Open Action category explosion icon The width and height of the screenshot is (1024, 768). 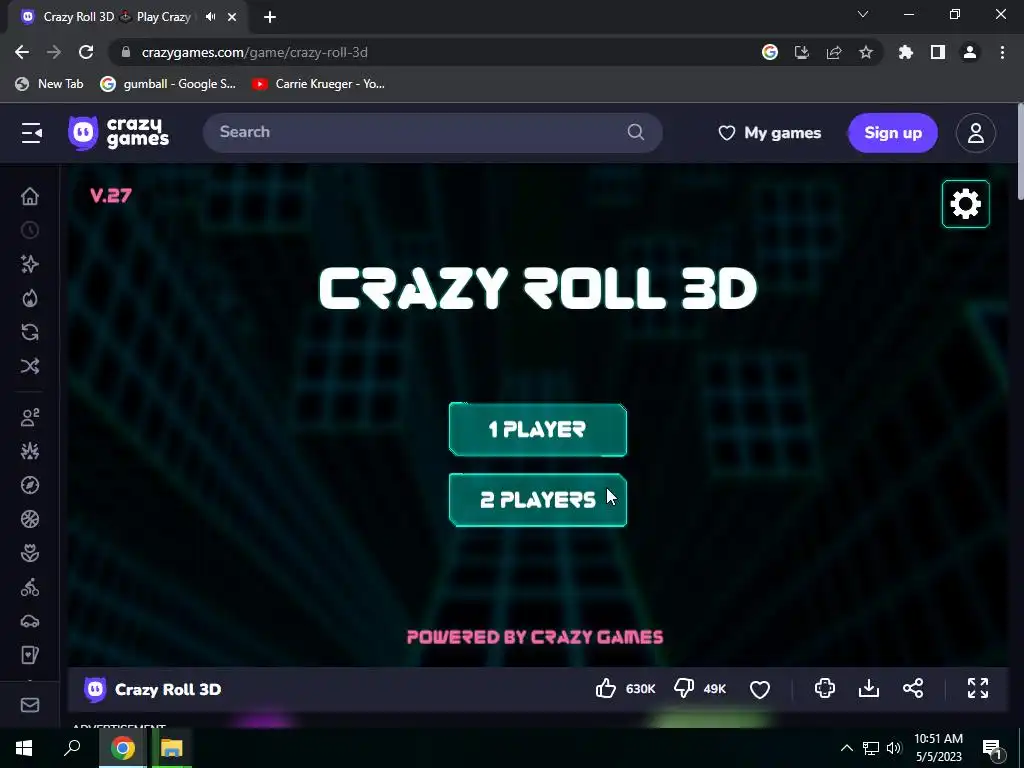30,451
